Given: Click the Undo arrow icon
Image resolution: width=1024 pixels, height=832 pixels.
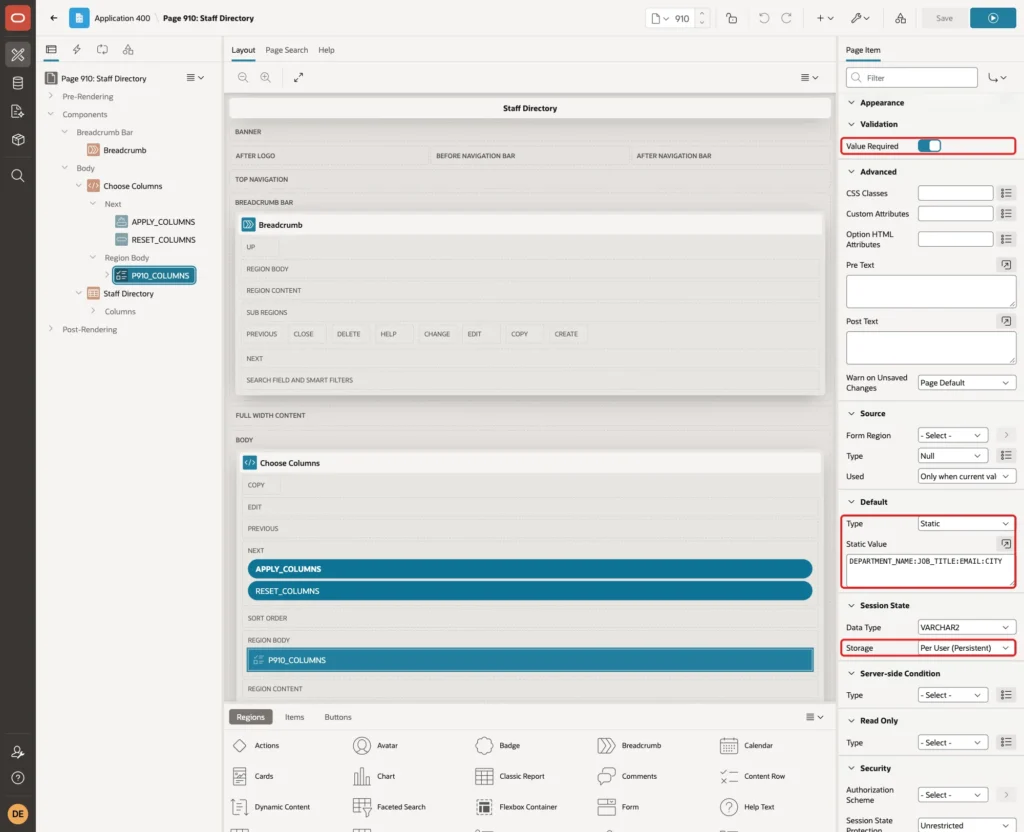Looking at the screenshot, I should point(763,18).
